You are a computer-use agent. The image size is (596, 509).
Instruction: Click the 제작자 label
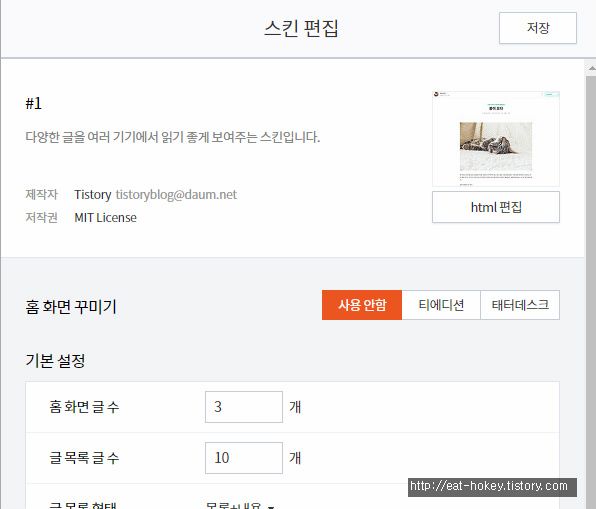tap(41, 195)
